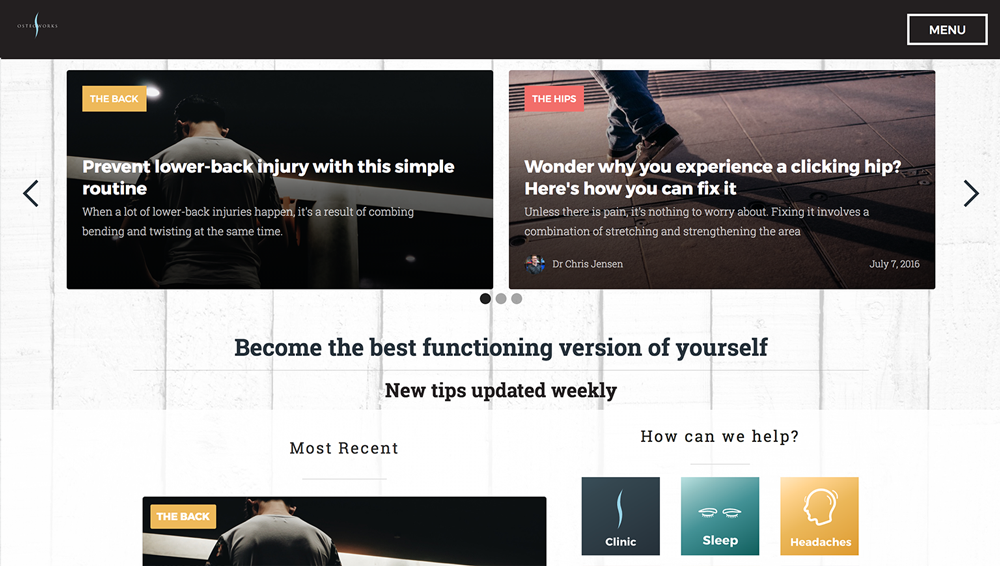Image resolution: width=1000 pixels, height=566 pixels.
Task: Select the third carousel dot
Action: coord(517,299)
